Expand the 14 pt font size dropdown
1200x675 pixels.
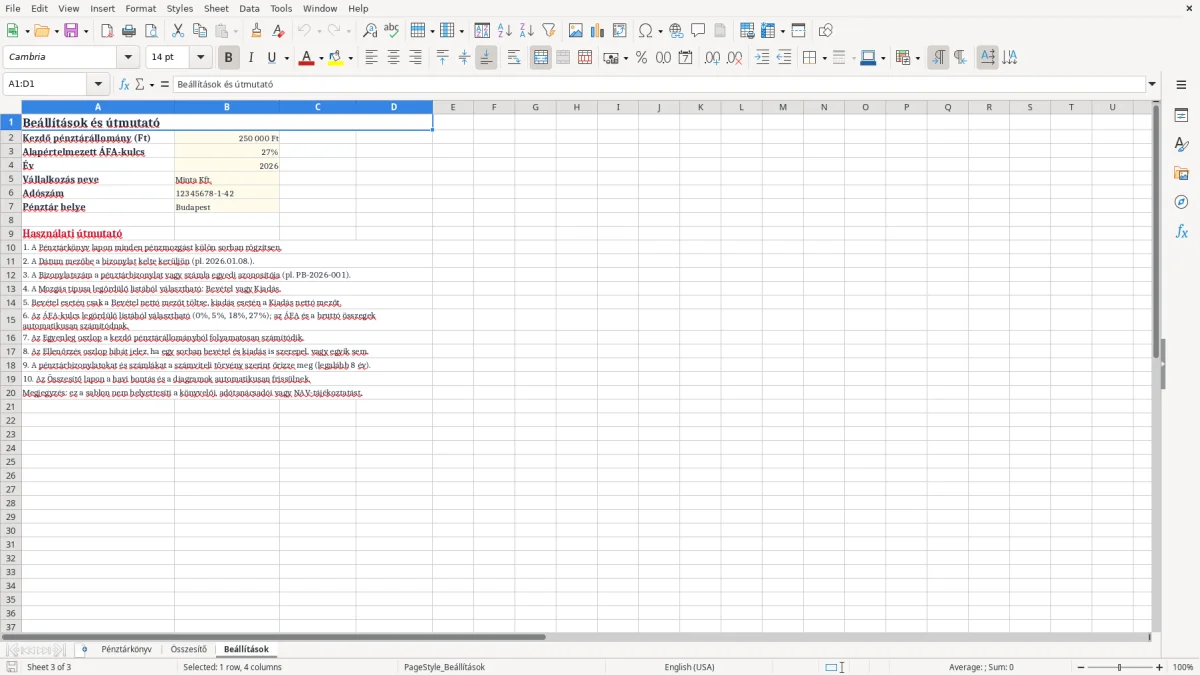[200, 58]
